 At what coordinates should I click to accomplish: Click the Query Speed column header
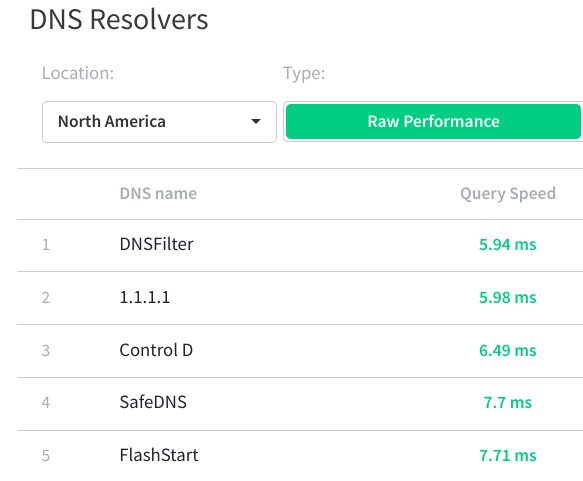(508, 194)
